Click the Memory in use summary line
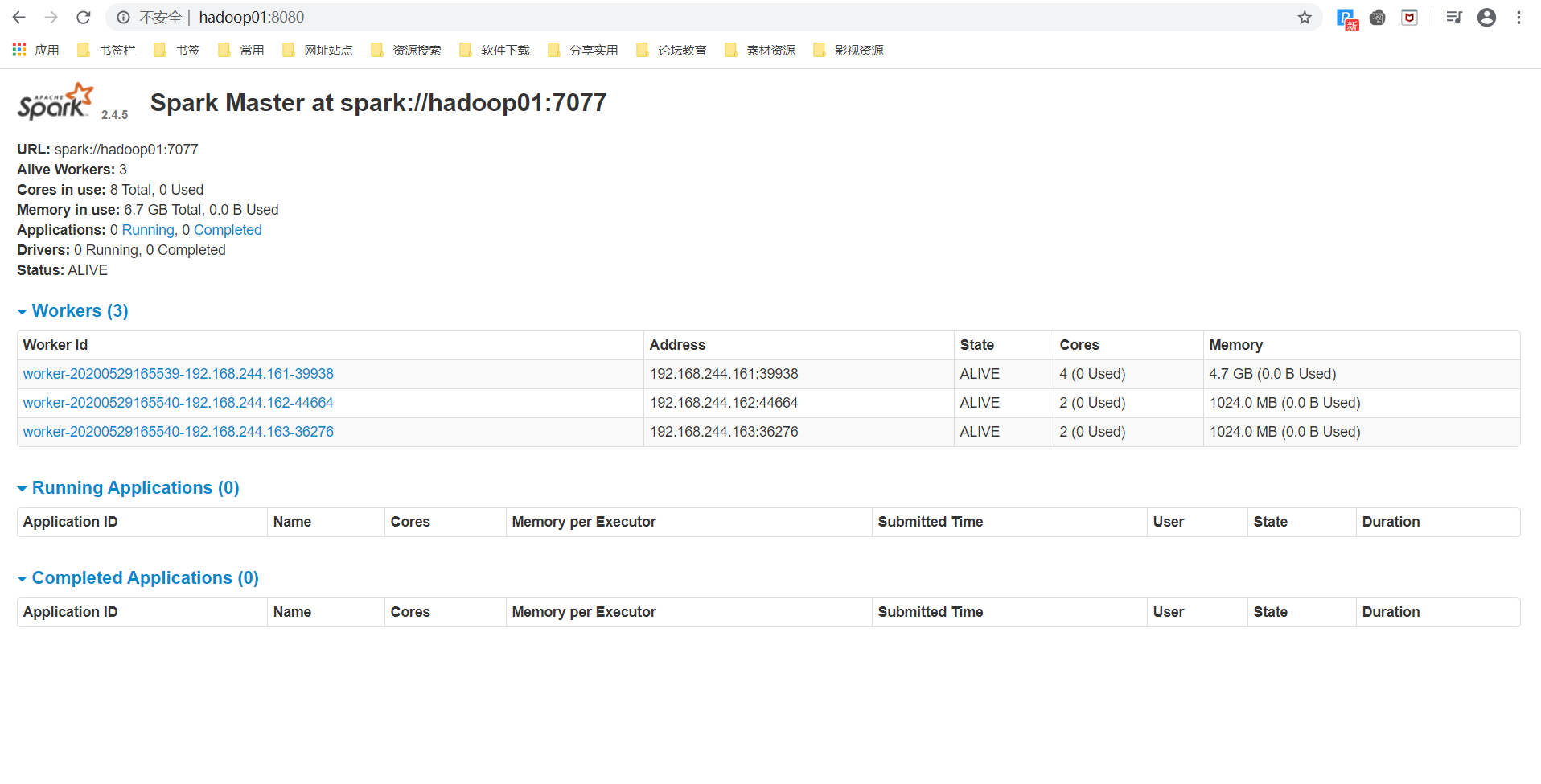Screen dimensions: 1541x784 pos(148,210)
